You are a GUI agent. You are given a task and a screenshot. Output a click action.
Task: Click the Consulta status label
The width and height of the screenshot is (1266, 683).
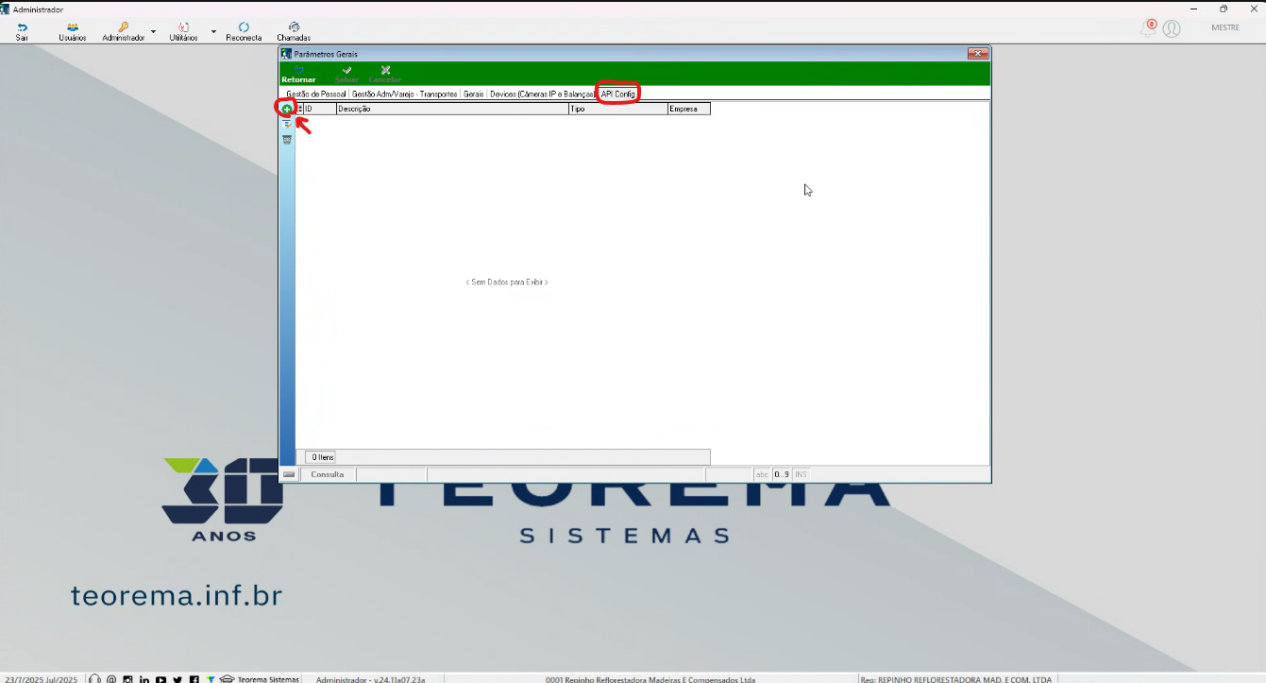(327, 474)
